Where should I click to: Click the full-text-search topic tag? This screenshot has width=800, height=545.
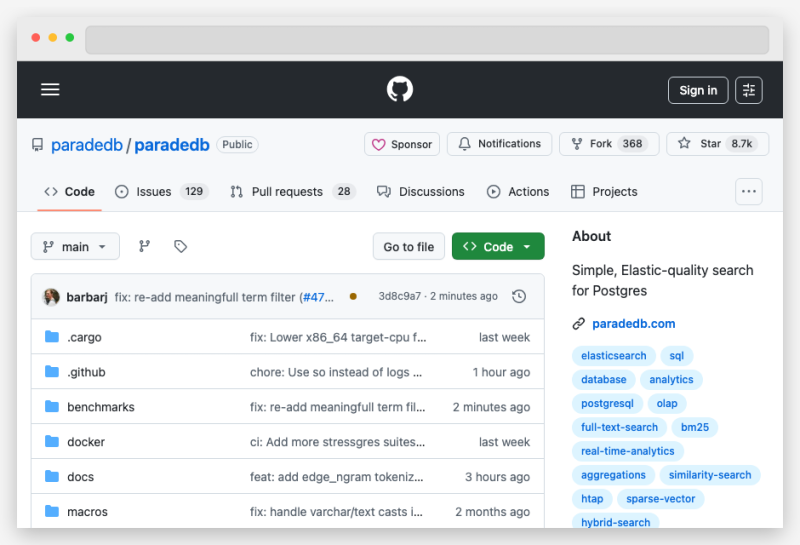coord(619,427)
